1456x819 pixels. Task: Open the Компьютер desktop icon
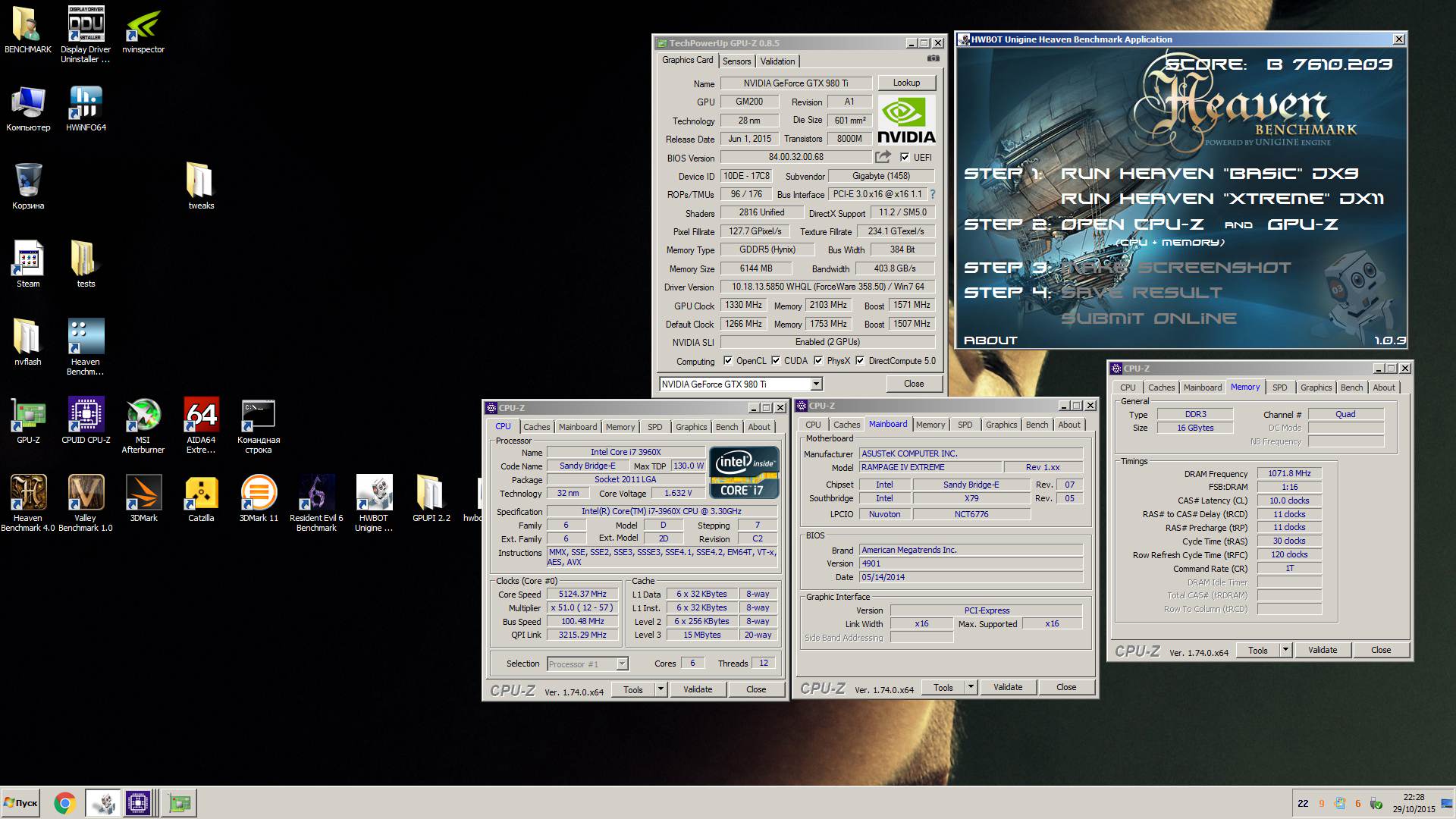pyautogui.click(x=28, y=108)
